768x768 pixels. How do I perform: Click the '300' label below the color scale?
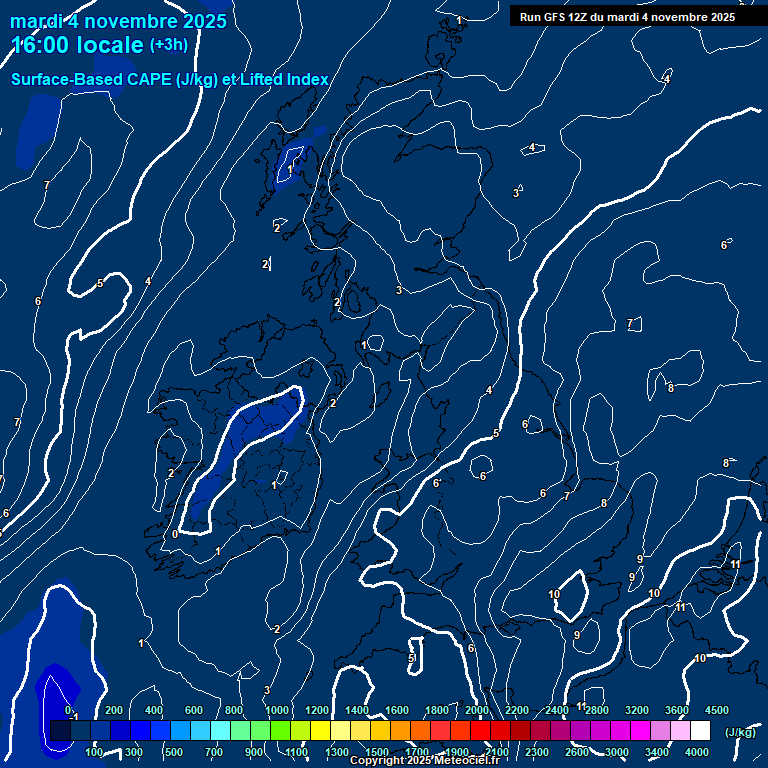134,752
